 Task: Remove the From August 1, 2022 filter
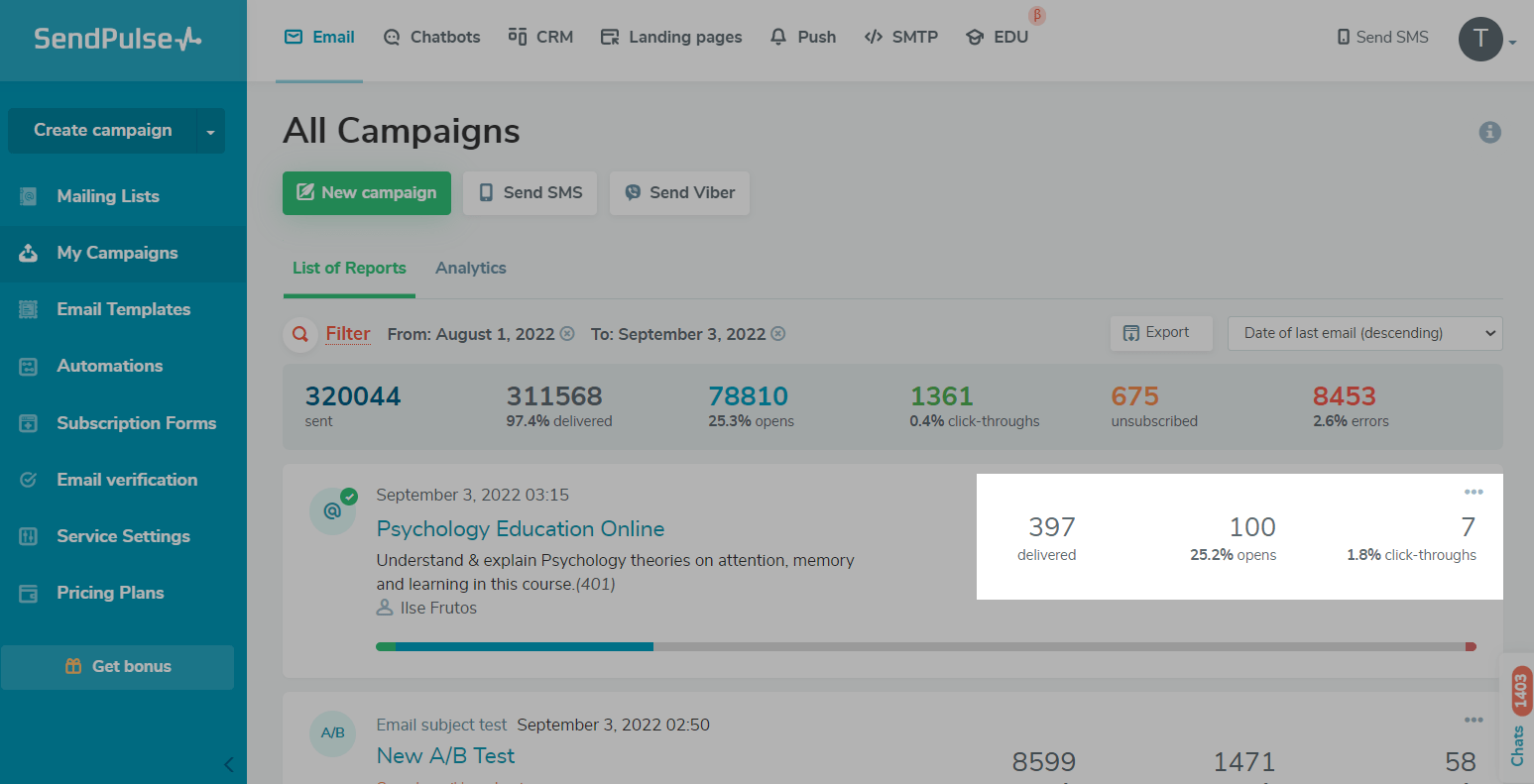click(567, 334)
